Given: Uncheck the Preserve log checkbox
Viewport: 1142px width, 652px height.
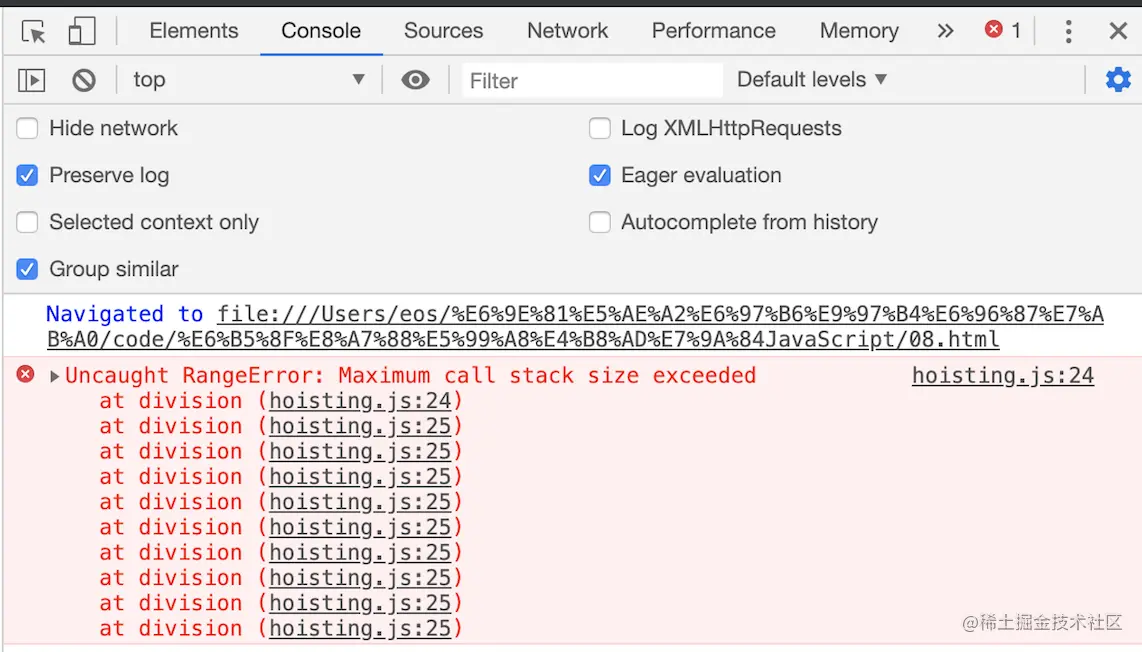Looking at the screenshot, I should coord(28,175).
